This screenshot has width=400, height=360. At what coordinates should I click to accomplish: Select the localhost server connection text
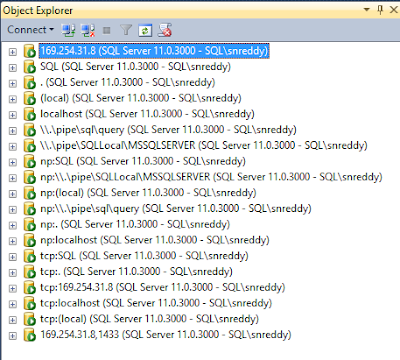point(147,114)
